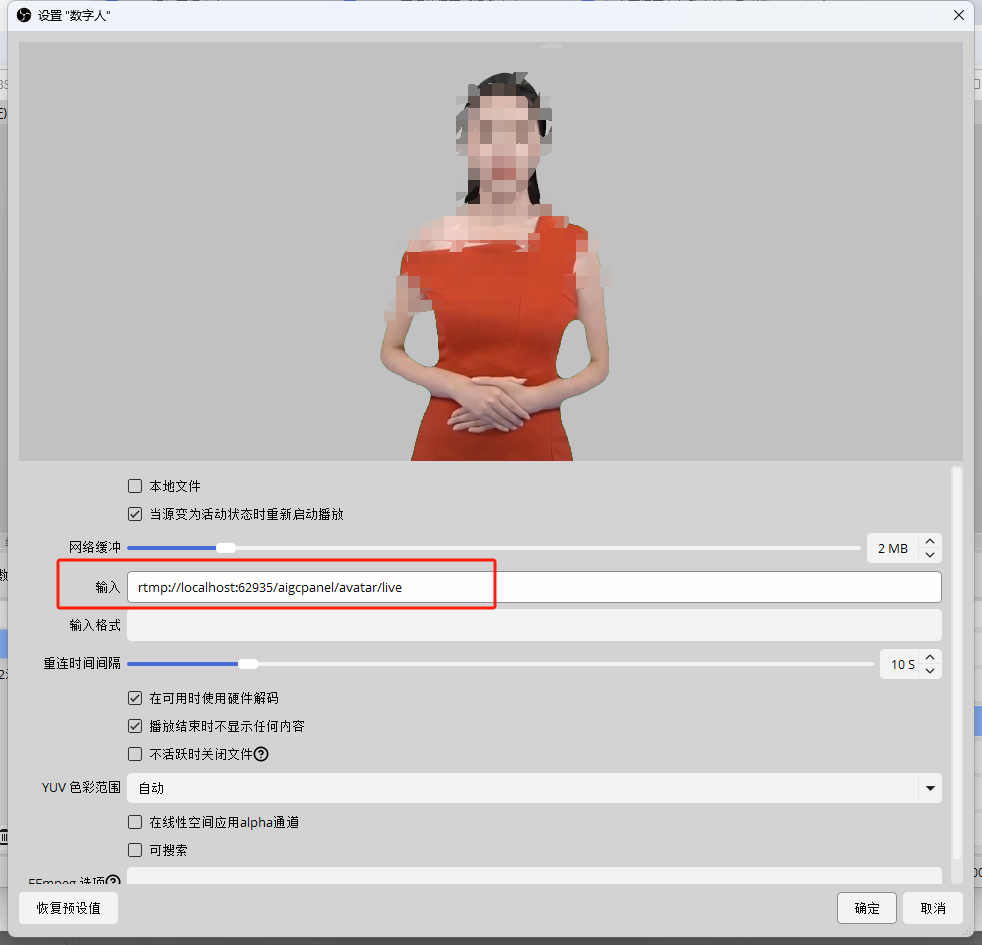
Task: Click the 确定 button
Action: click(x=867, y=908)
